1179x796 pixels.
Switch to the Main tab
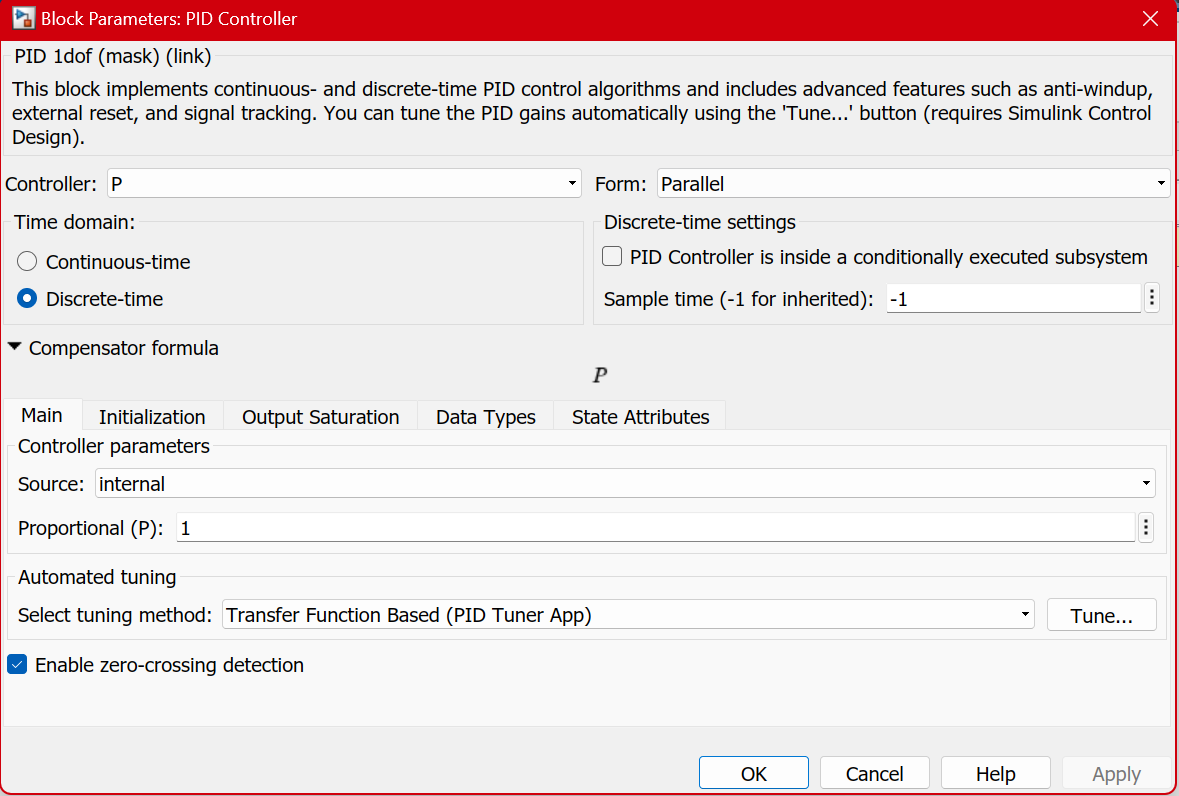(42, 415)
